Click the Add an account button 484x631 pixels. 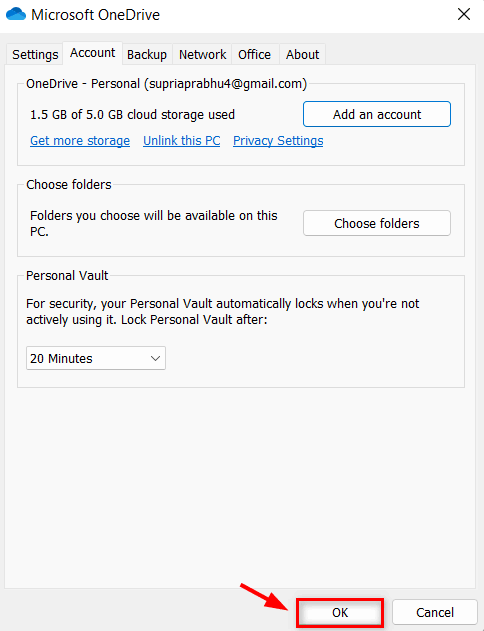pos(377,114)
